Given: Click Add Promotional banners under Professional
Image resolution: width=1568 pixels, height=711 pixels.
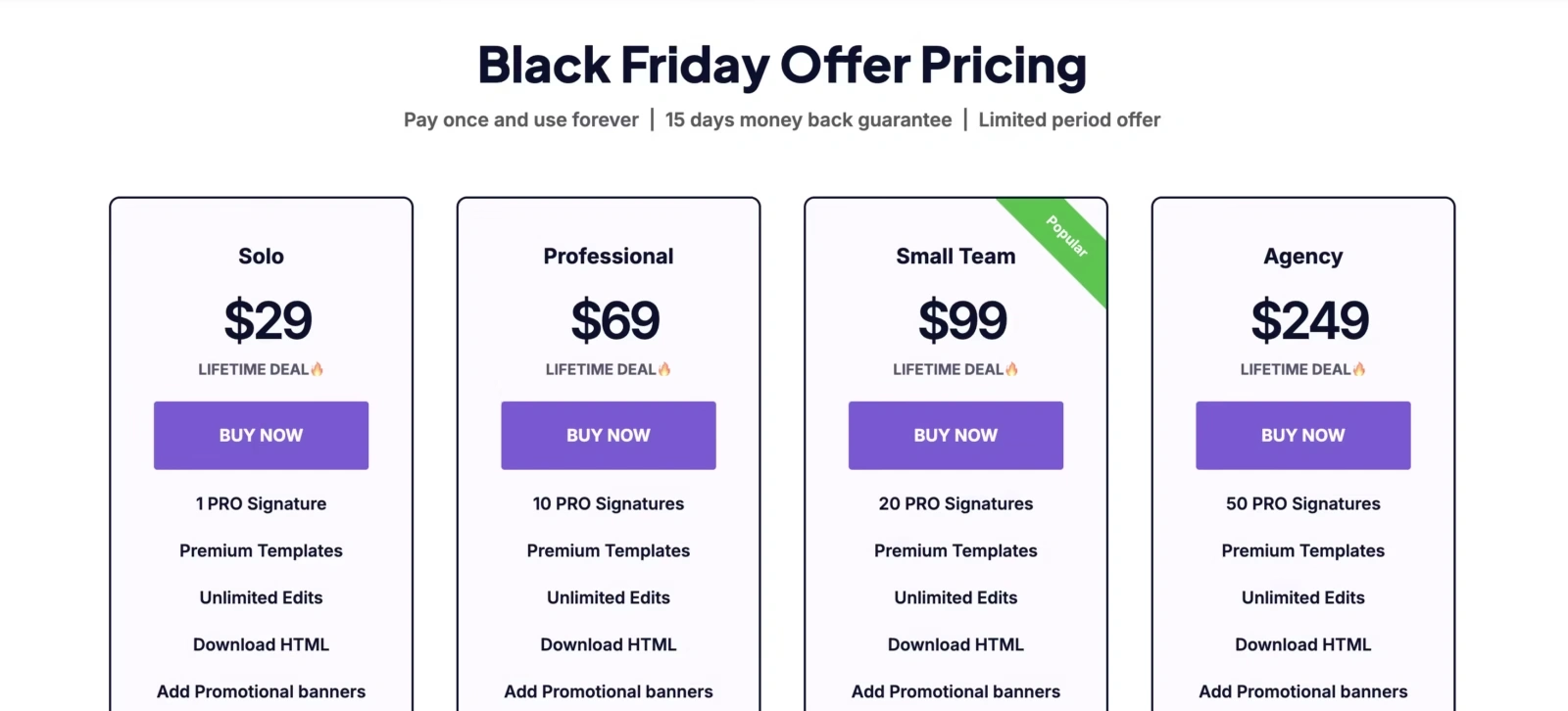Looking at the screenshot, I should 608,691.
